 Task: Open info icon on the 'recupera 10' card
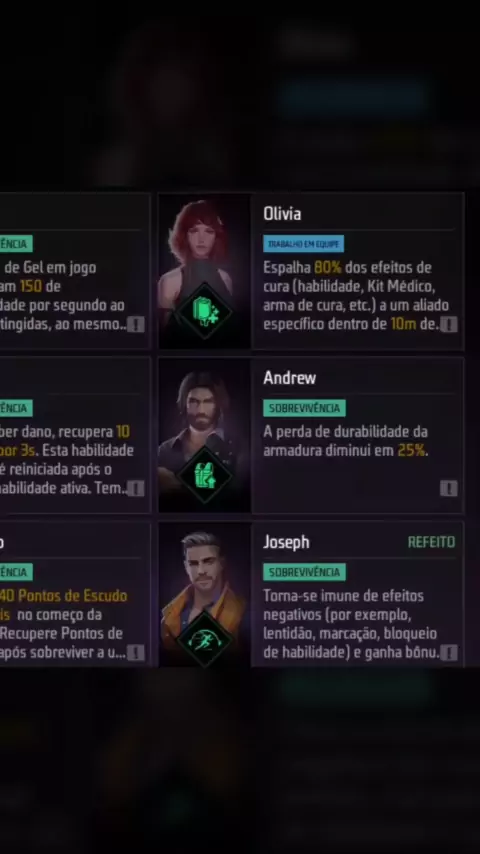point(136,489)
